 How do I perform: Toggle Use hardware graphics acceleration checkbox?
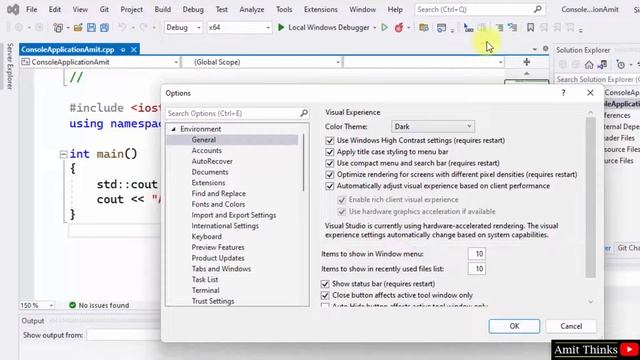point(342,212)
